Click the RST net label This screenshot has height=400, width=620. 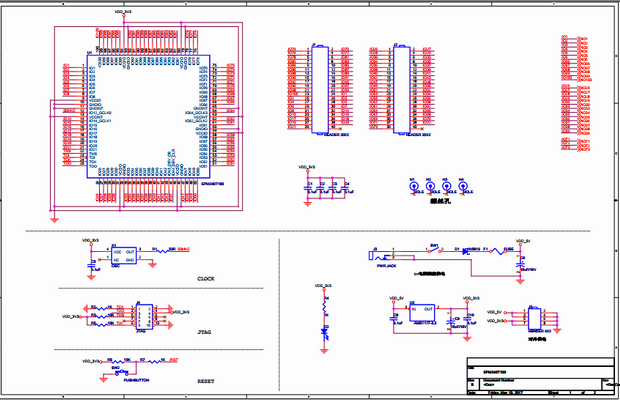(173, 360)
